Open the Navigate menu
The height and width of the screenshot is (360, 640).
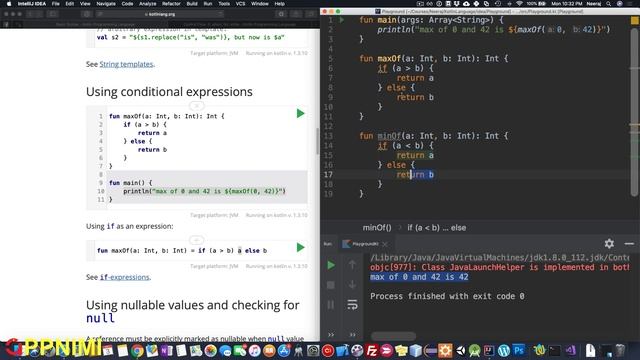[x=106, y=4]
